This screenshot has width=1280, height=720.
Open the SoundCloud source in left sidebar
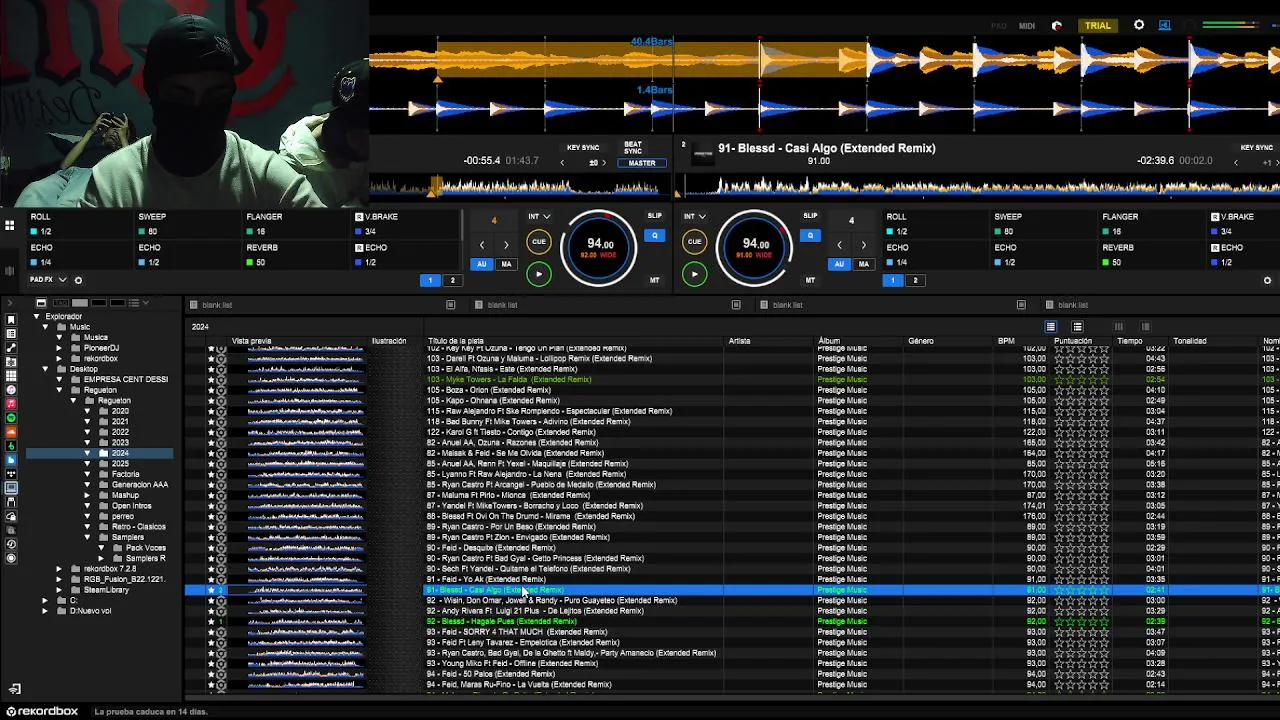(x=11, y=431)
